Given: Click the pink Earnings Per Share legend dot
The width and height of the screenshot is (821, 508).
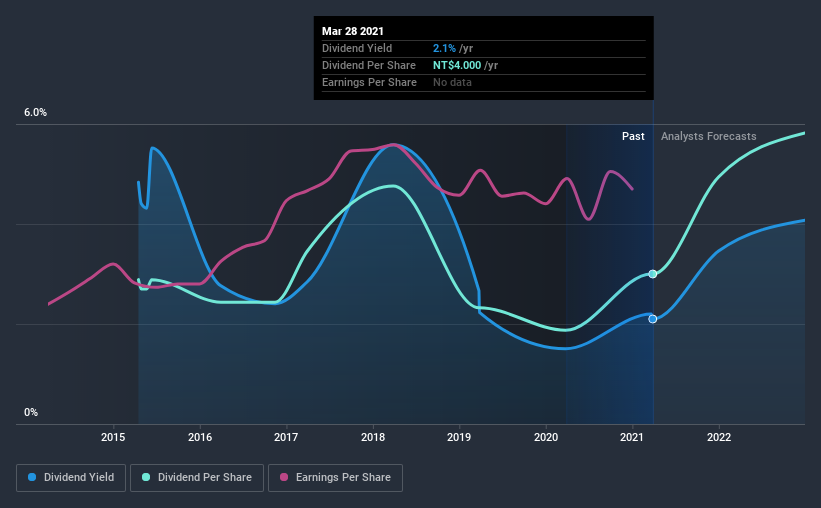Looking at the screenshot, I should click(x=284, y=477).
